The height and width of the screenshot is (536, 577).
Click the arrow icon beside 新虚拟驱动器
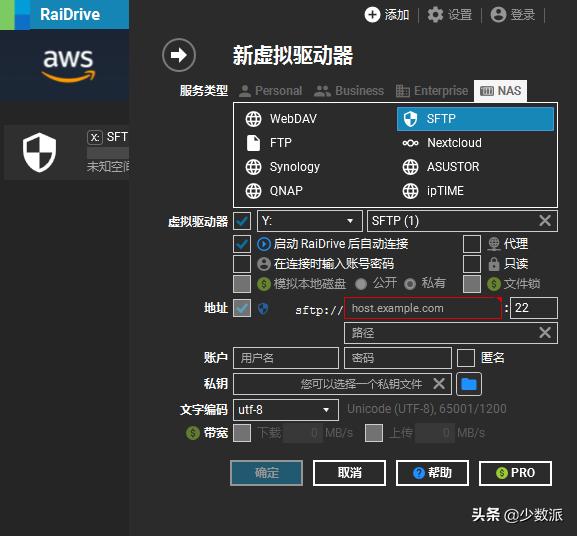(179, 55)
